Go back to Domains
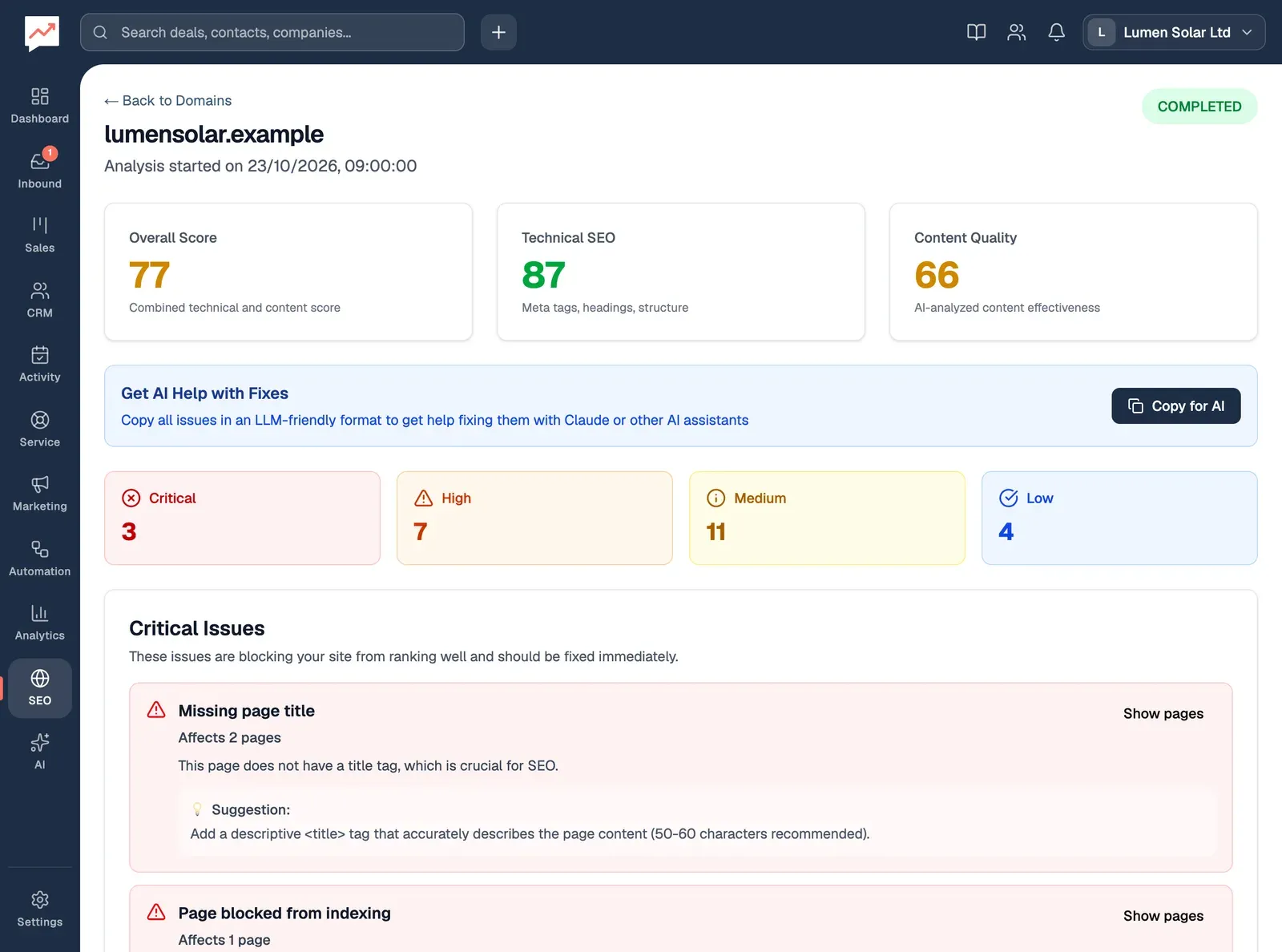The width and height of the screenshot is (1282, 952). pyautogui.click(x=168, y=100)
